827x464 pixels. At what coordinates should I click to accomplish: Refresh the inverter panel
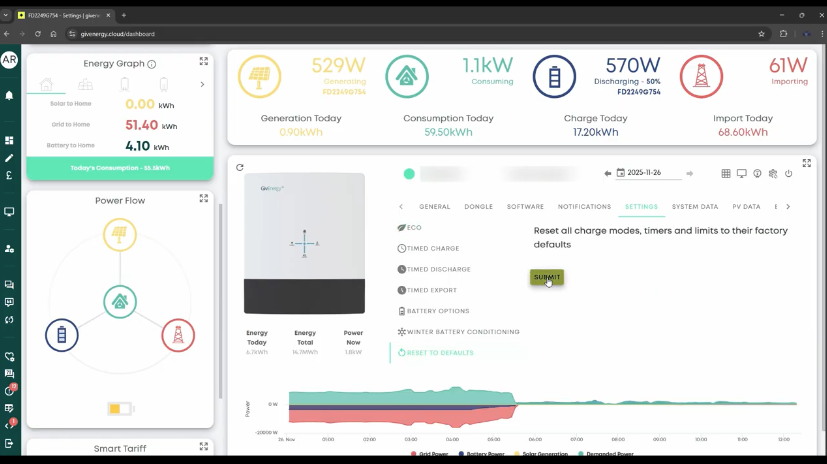click(x=240, y=168)
